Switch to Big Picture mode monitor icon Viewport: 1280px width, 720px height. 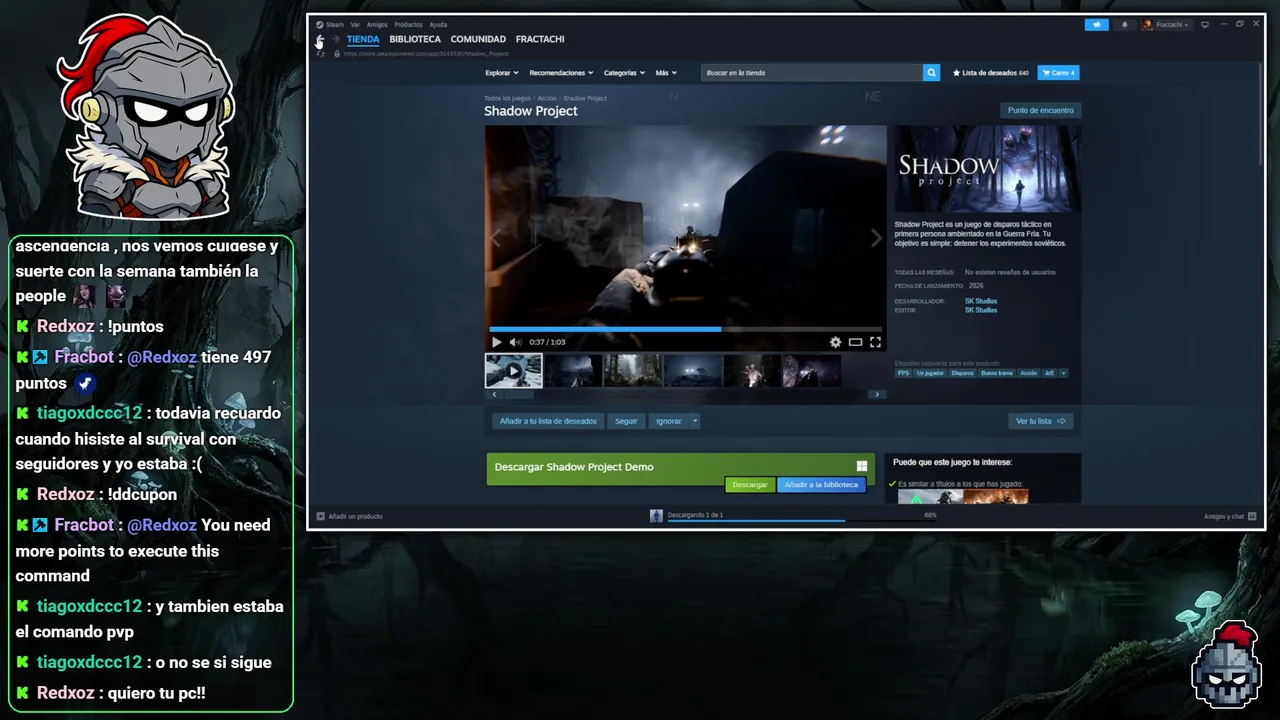1205,25
